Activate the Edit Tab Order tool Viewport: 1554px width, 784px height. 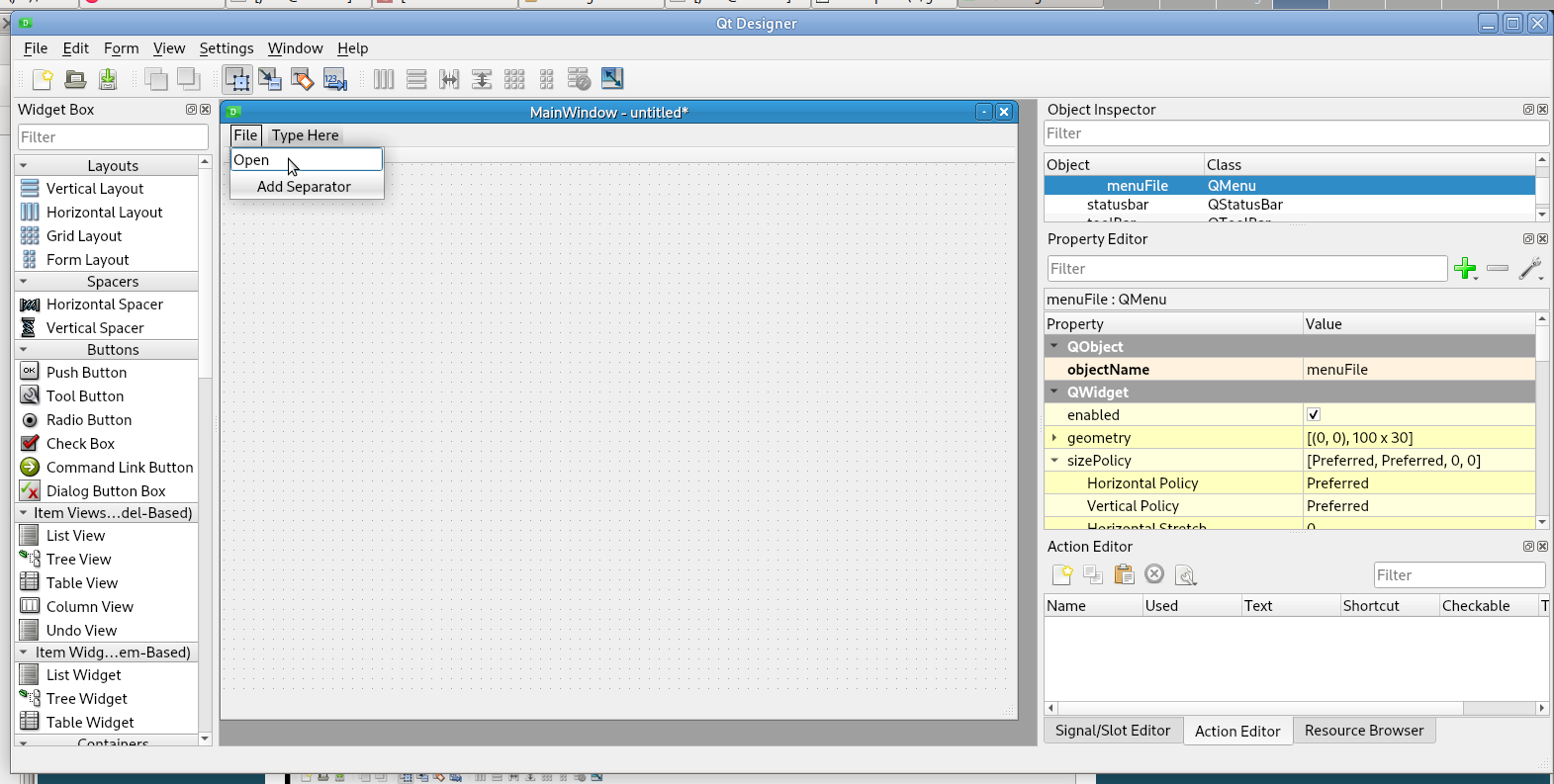[335, 79]
